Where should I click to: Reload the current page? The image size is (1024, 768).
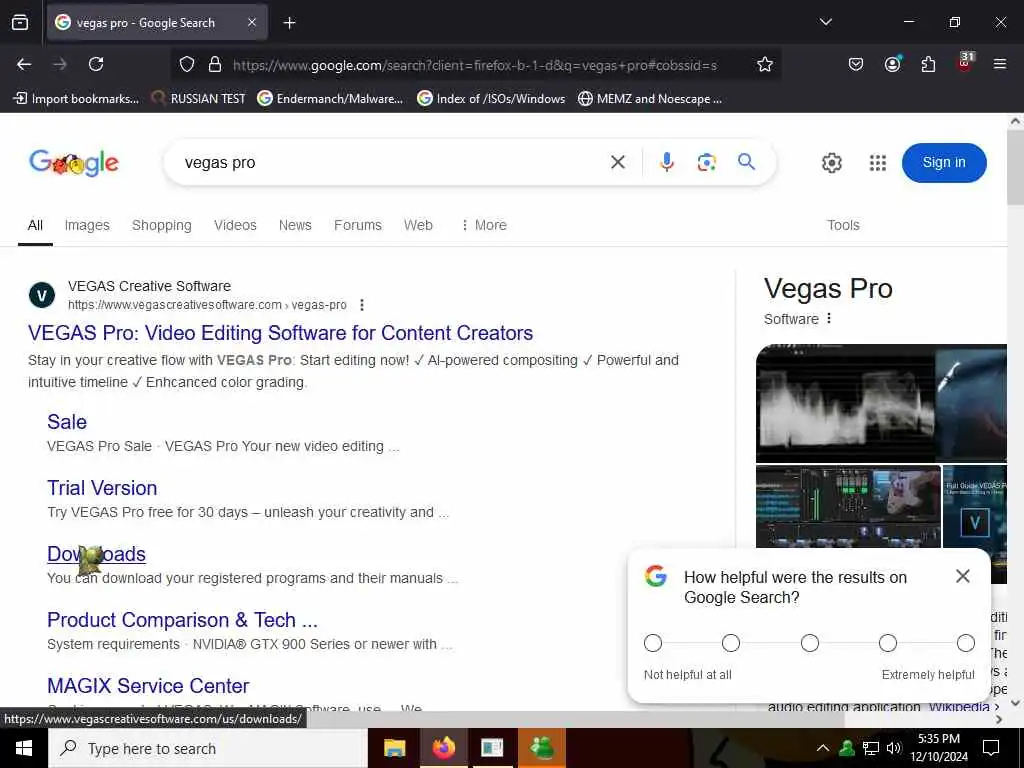(x=96, y=64)
